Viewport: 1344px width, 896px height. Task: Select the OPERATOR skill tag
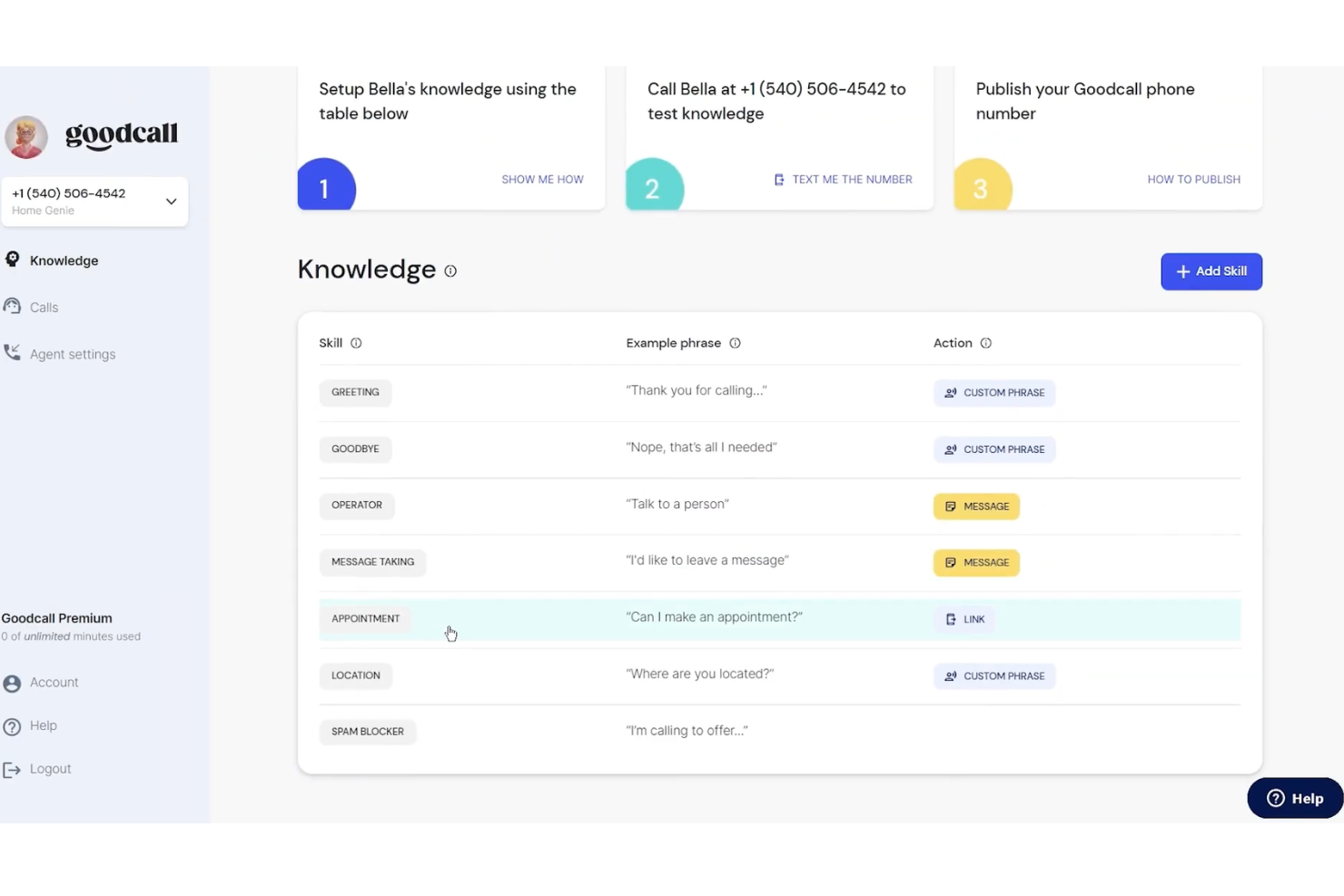tap(357, 505)
